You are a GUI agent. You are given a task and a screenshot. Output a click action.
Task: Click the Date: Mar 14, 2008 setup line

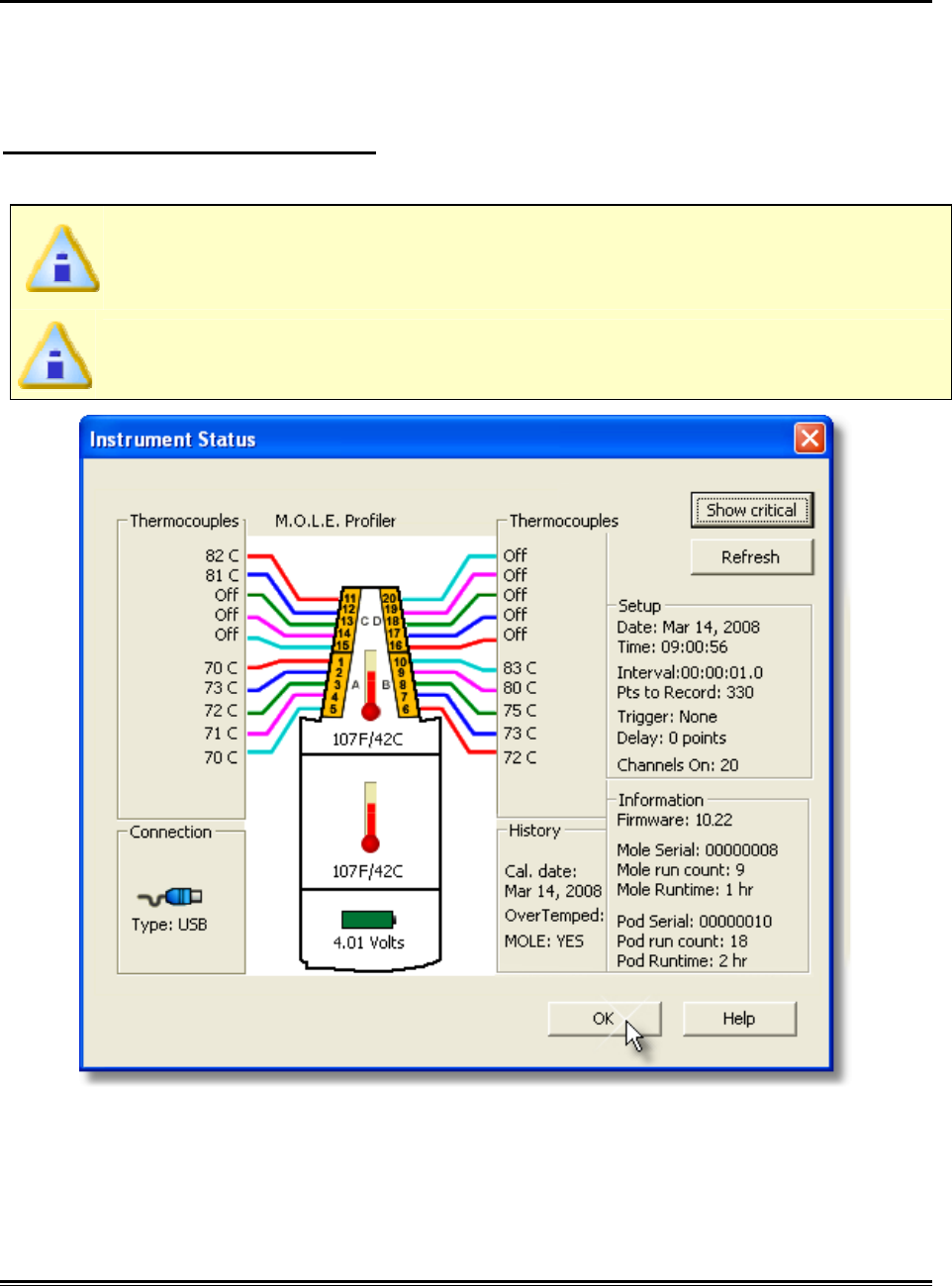click(x=689, y=627)
